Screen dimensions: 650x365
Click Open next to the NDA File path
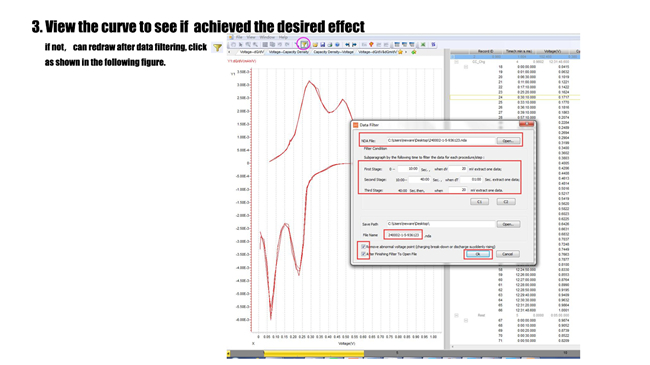508,141
